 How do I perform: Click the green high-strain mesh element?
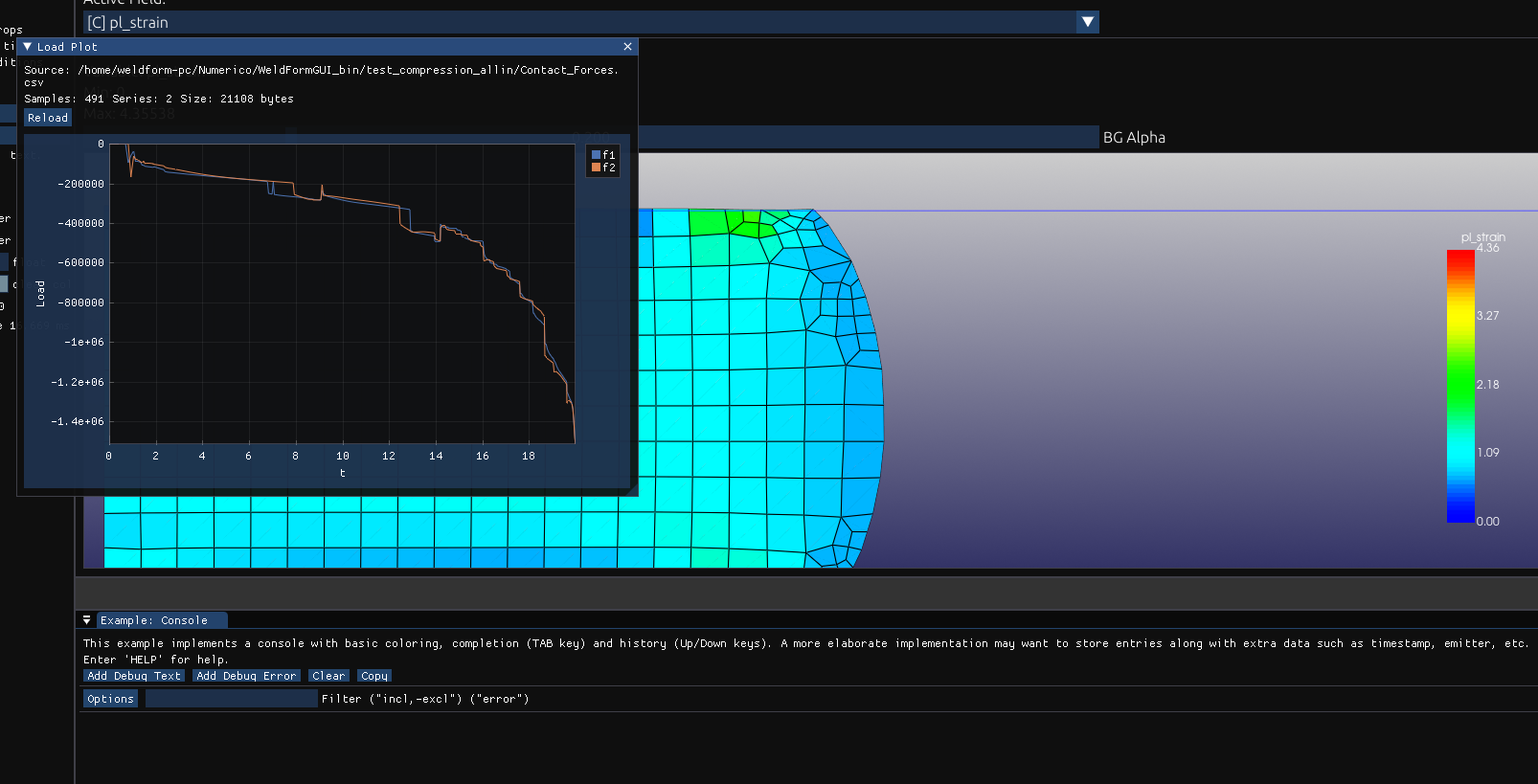pyautogui.click(x=707, y=222)
